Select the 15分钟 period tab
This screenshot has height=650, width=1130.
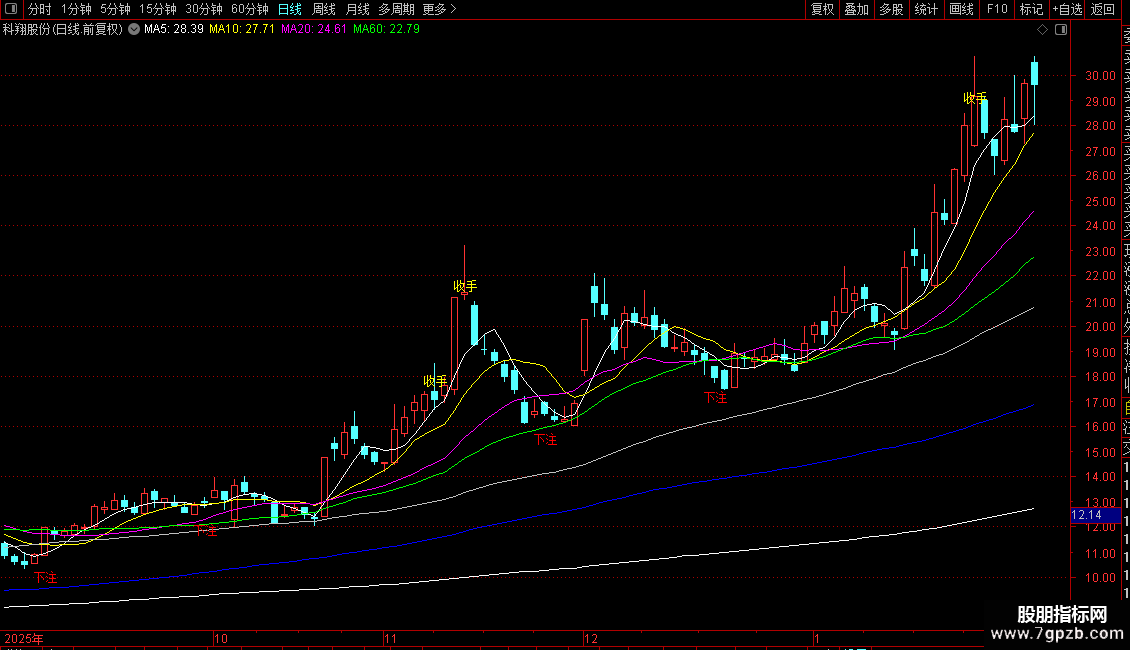(158, 9)
